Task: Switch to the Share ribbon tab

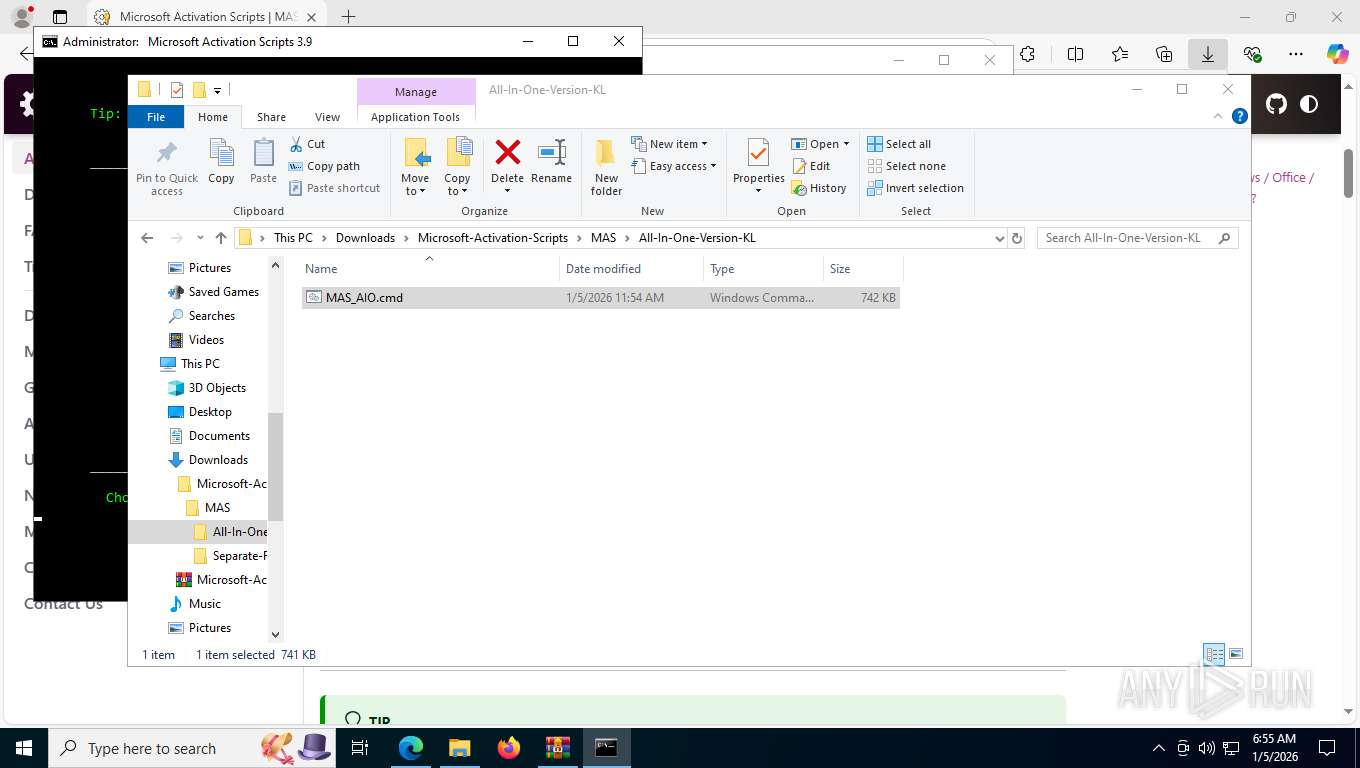Action: tap(271, 117)
